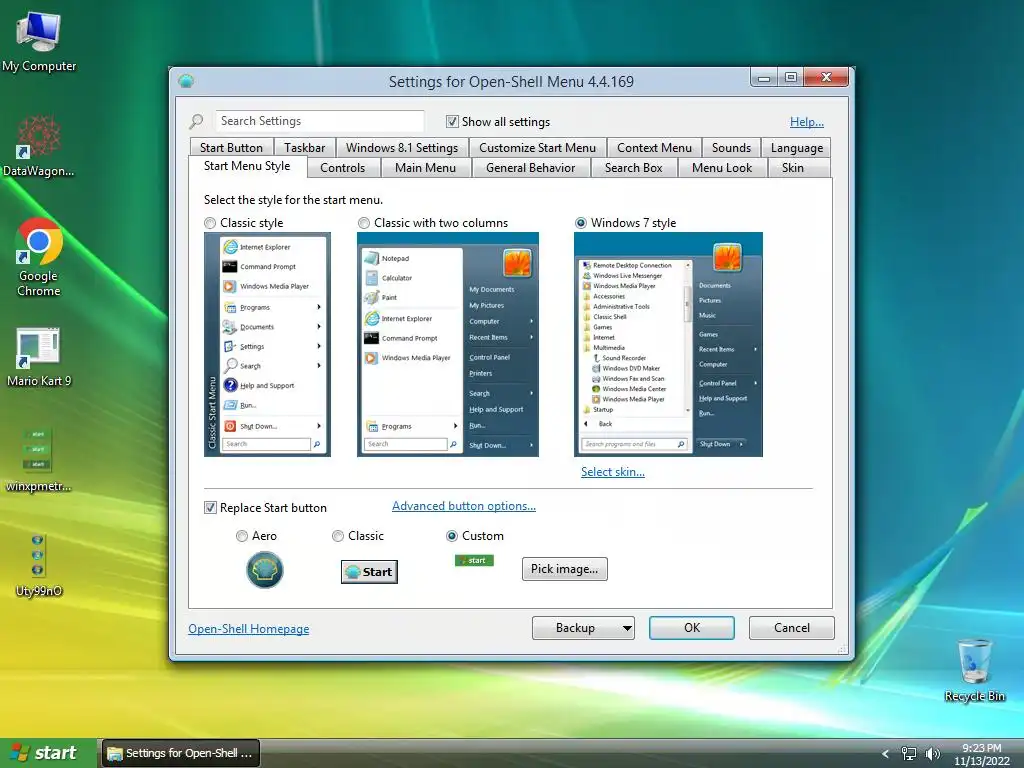This screenshot has width=1024, height=768.
Task: Select the Classic style radio button
Action: (x=210, y=223)
